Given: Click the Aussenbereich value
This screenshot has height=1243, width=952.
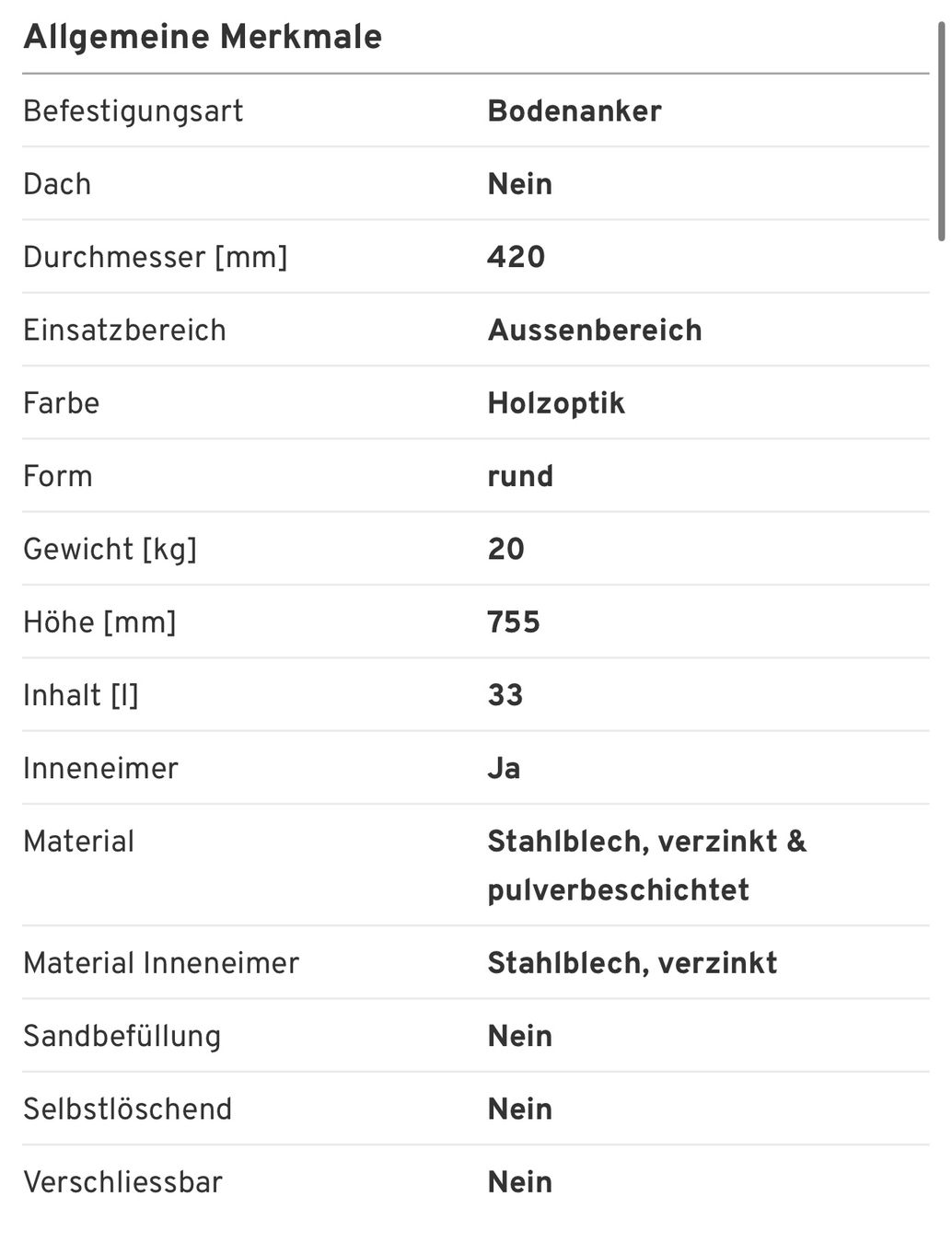Looking at the screenshot, I should point(595,330).
